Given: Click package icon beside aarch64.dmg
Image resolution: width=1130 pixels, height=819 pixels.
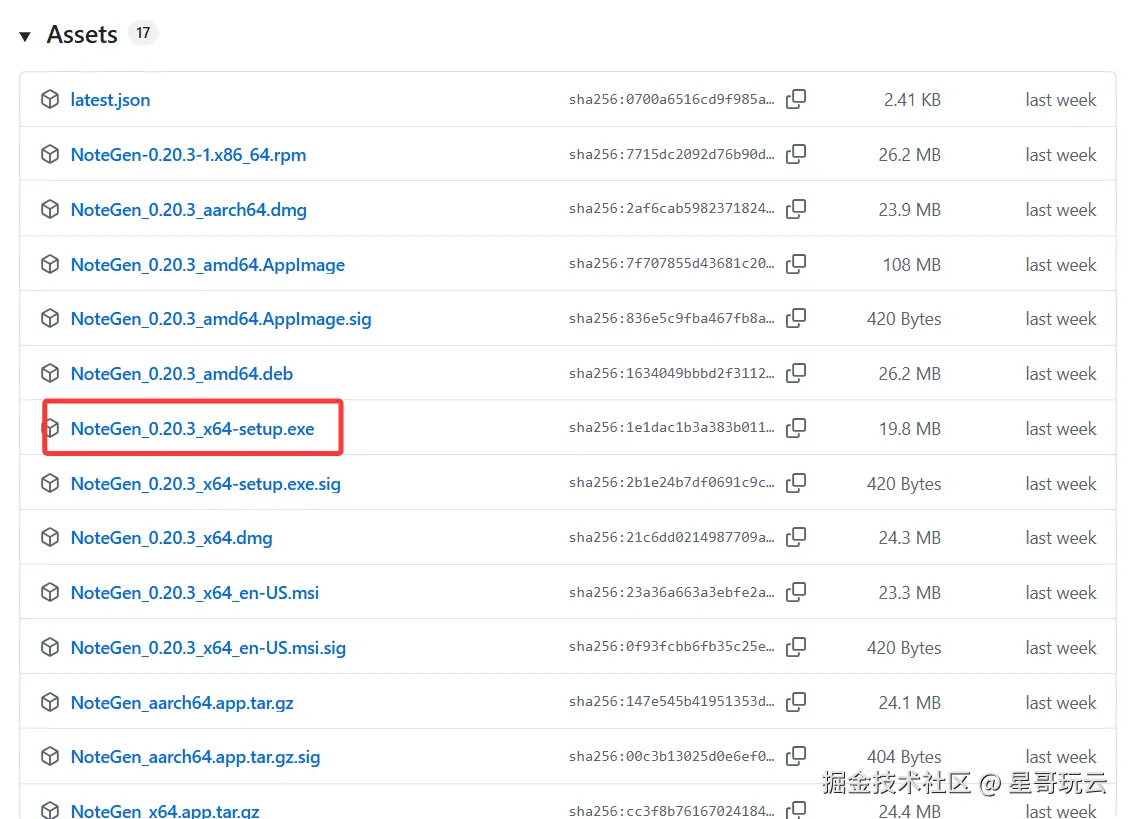Looking at the screenshot, I should [x=50, y=209].
